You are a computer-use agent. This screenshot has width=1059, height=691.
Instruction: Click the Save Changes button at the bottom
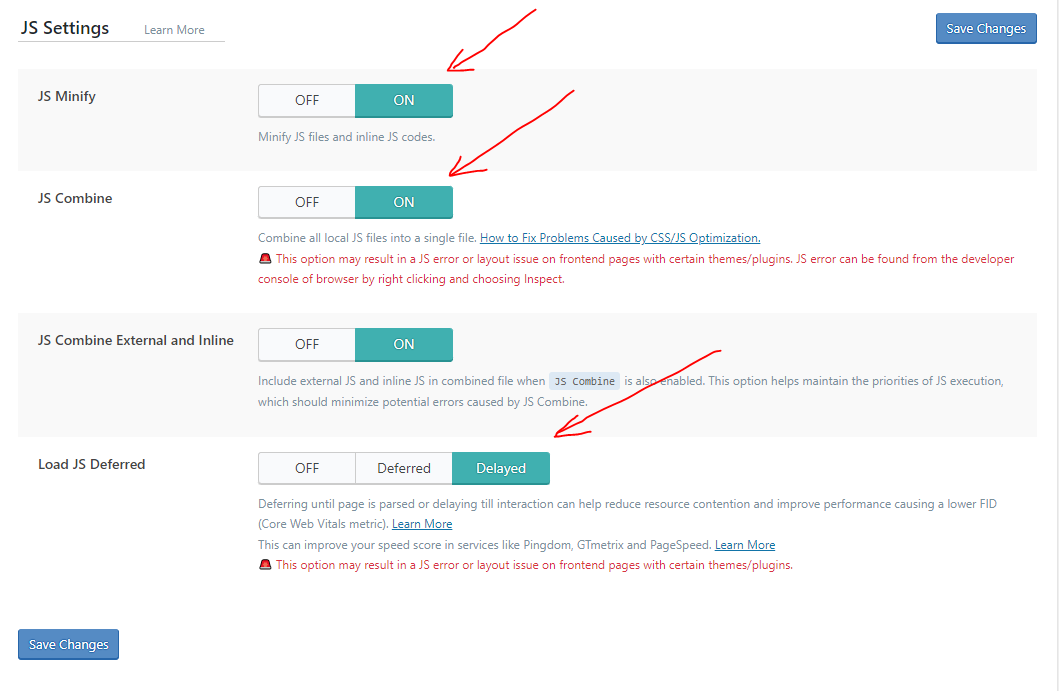[68, 644]
